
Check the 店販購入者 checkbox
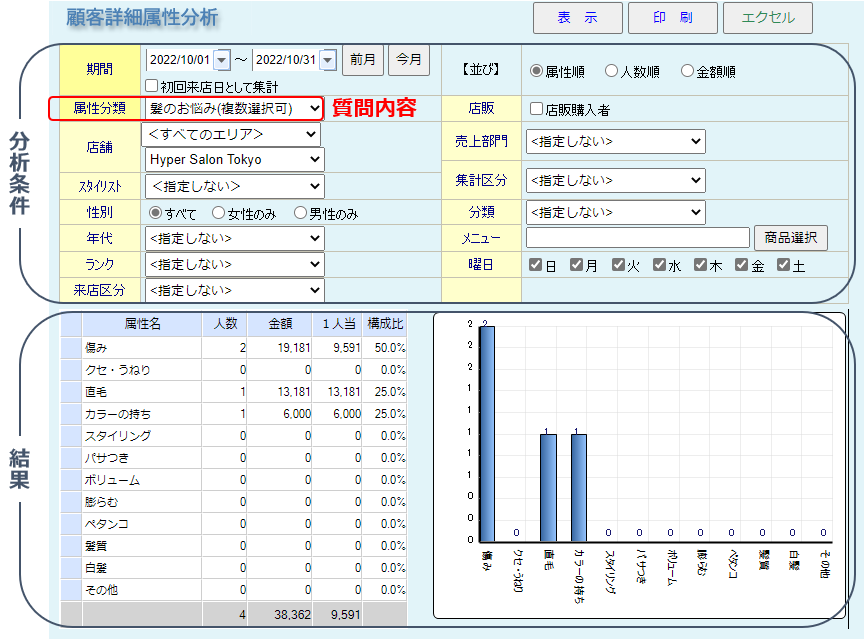coord(537,109)
